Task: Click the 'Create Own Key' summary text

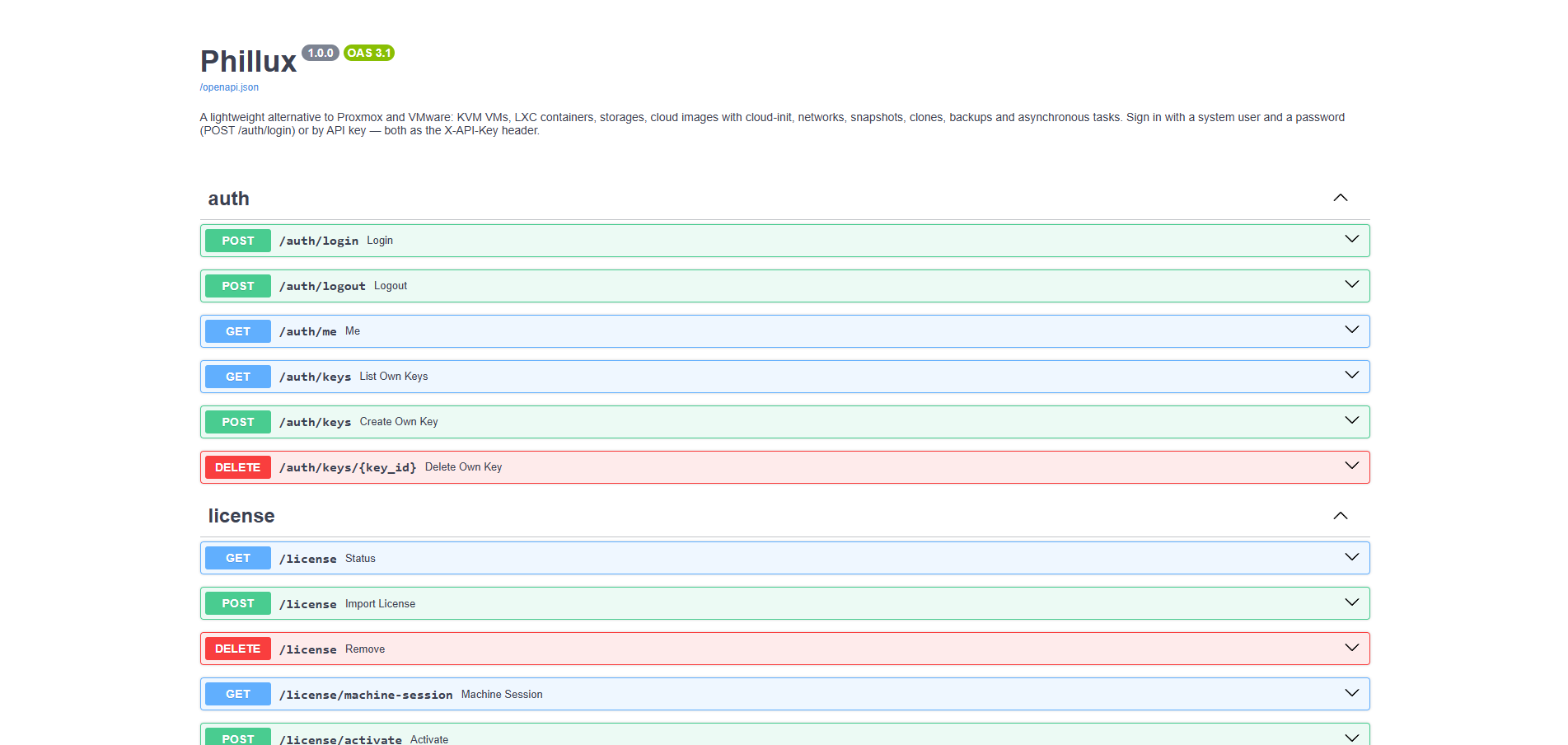Action: pyautogui.click(x=399, y=422)
